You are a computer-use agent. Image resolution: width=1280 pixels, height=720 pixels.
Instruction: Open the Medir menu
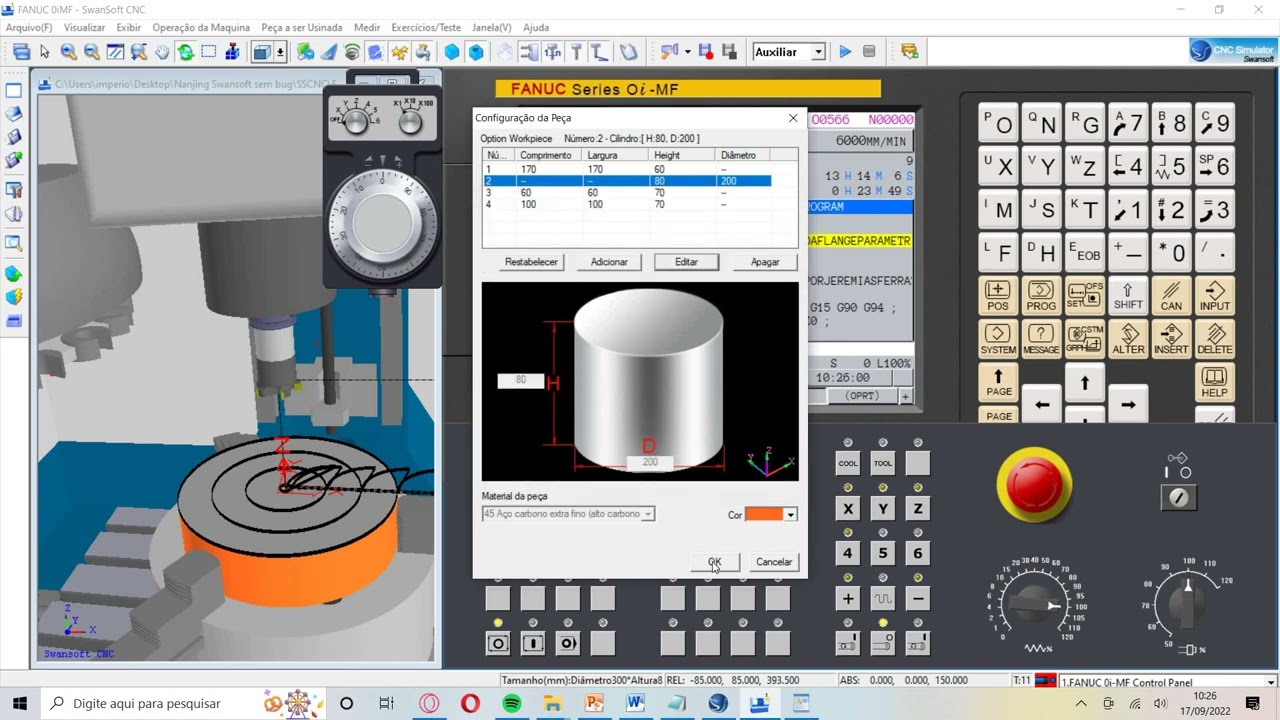[367, 27]
